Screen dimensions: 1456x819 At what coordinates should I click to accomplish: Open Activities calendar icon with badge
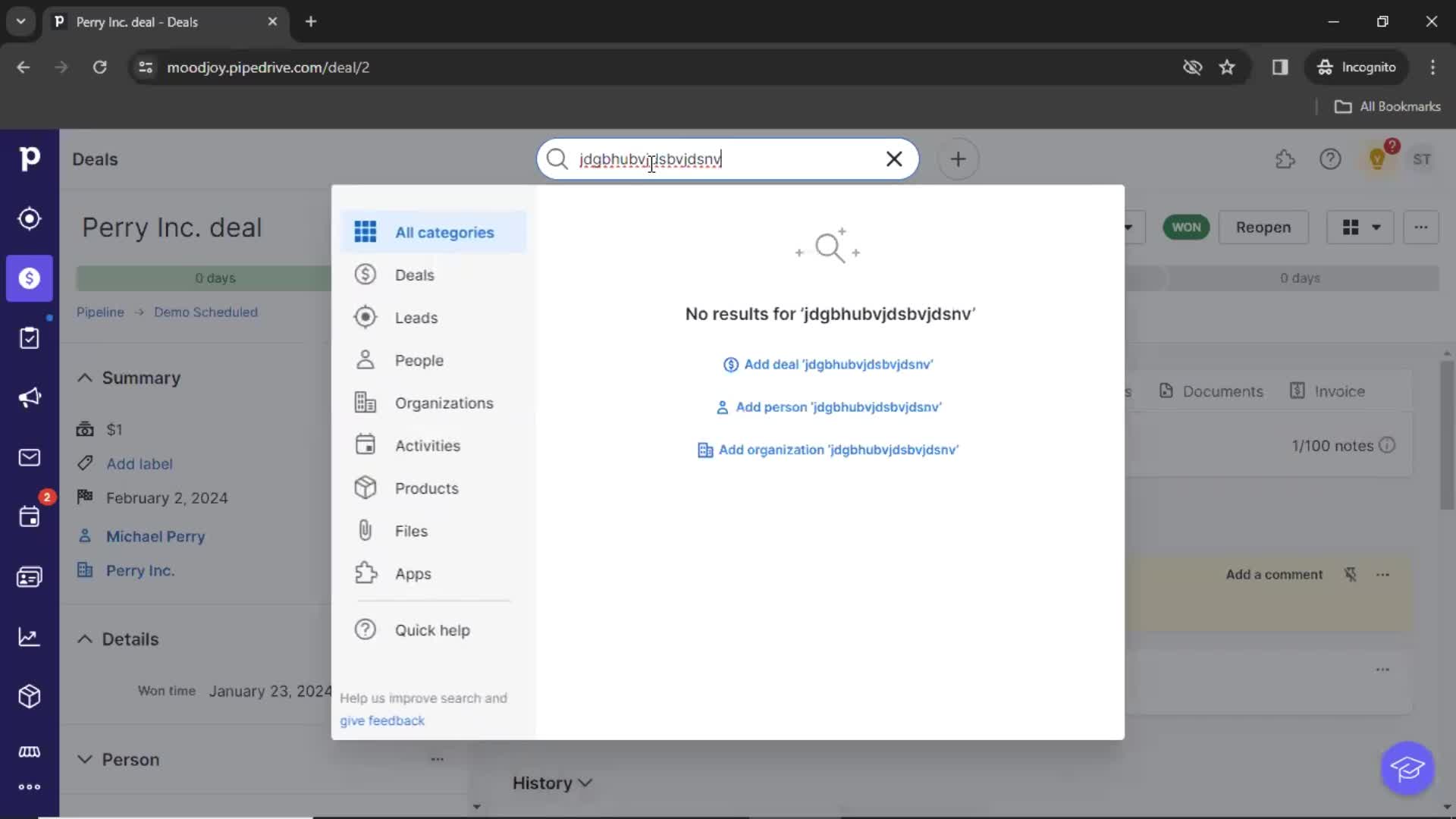pos(29,517)
